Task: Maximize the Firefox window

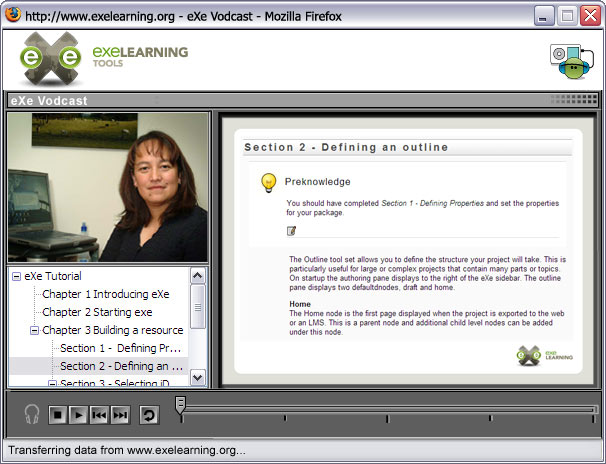Action: pyautogui.click(x=567, y=16)
